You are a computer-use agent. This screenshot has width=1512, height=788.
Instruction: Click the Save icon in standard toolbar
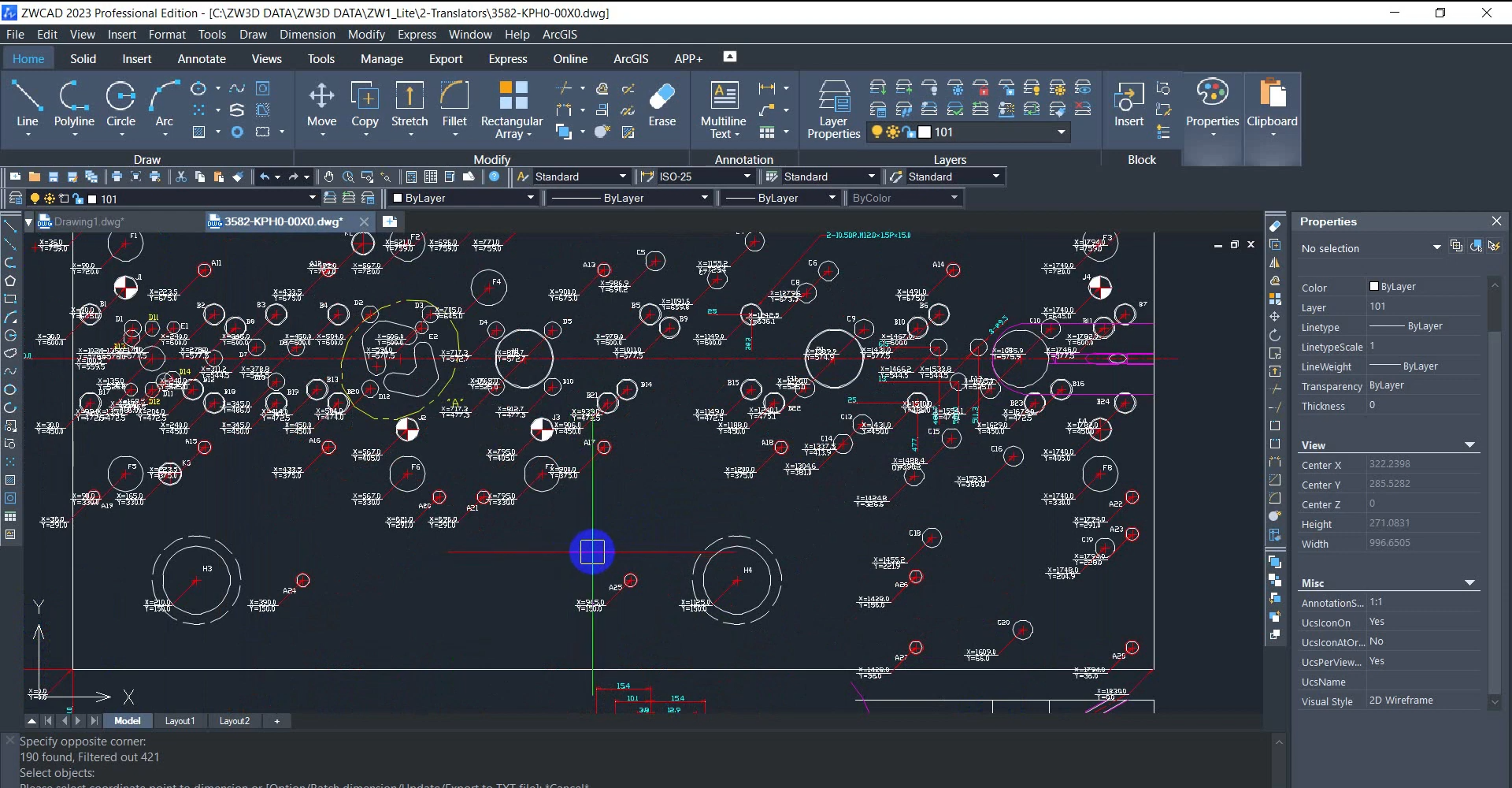[x=54, y=177]
